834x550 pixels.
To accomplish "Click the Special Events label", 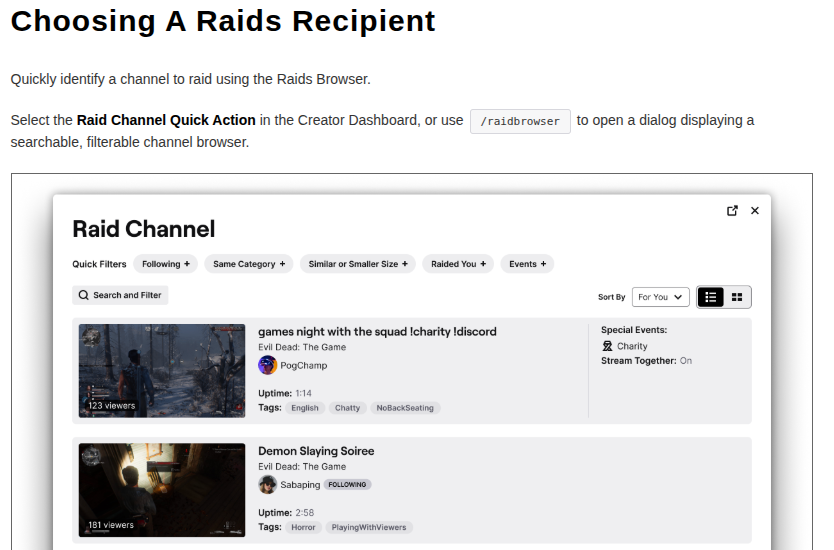I will pos(634,330).
